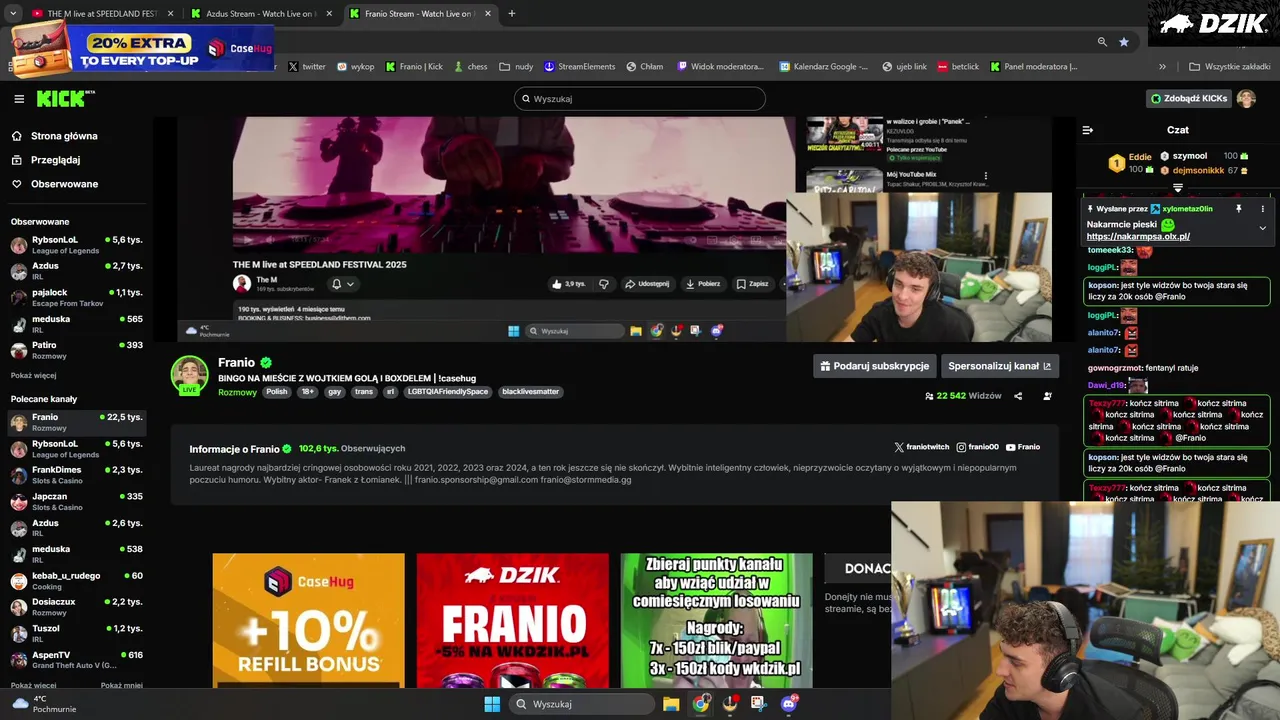The width and height of the screenshot is (1280, 720).
Task: Show more bookmarks with double chevron
Action: point(1162,67)
